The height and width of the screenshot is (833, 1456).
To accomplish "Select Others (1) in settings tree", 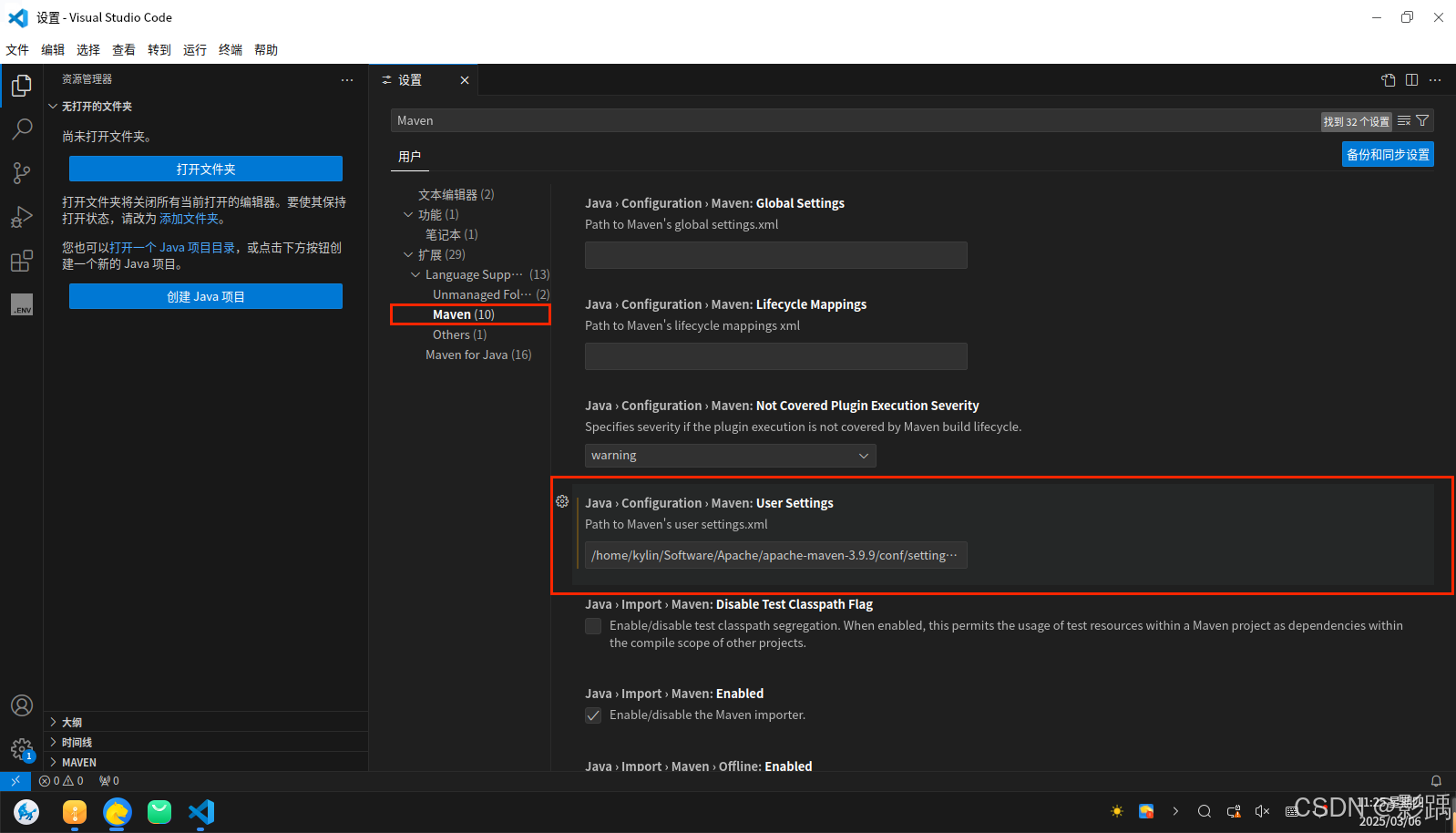I will [459, 335].
